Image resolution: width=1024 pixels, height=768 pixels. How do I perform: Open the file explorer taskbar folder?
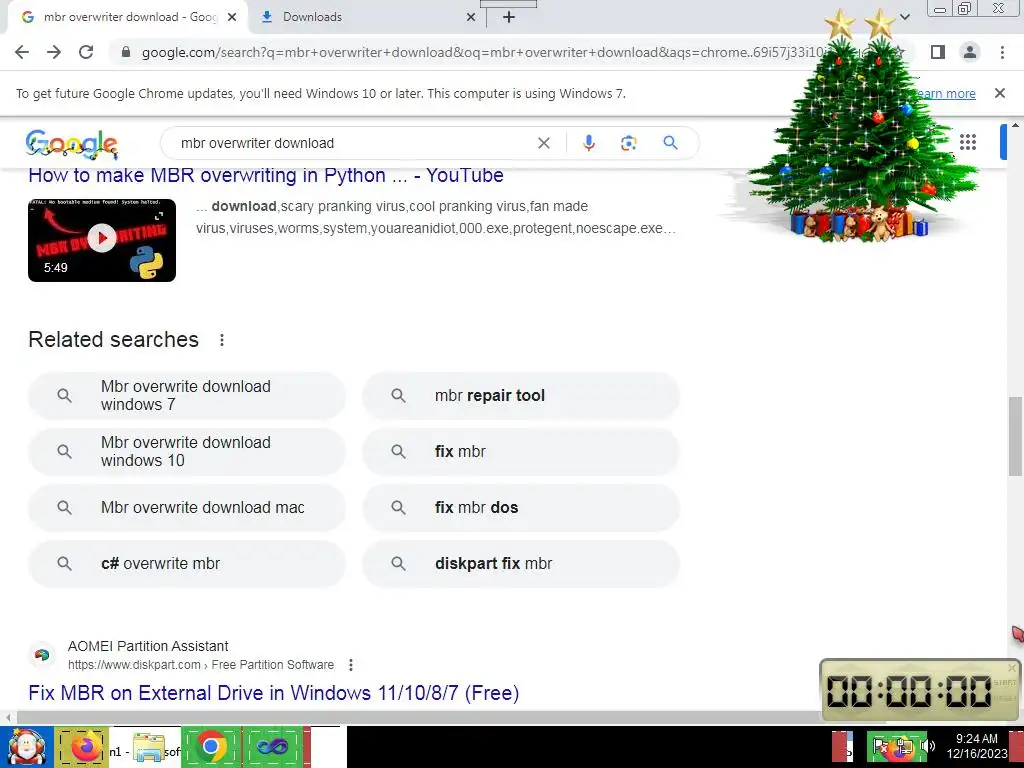pos(148,747)
